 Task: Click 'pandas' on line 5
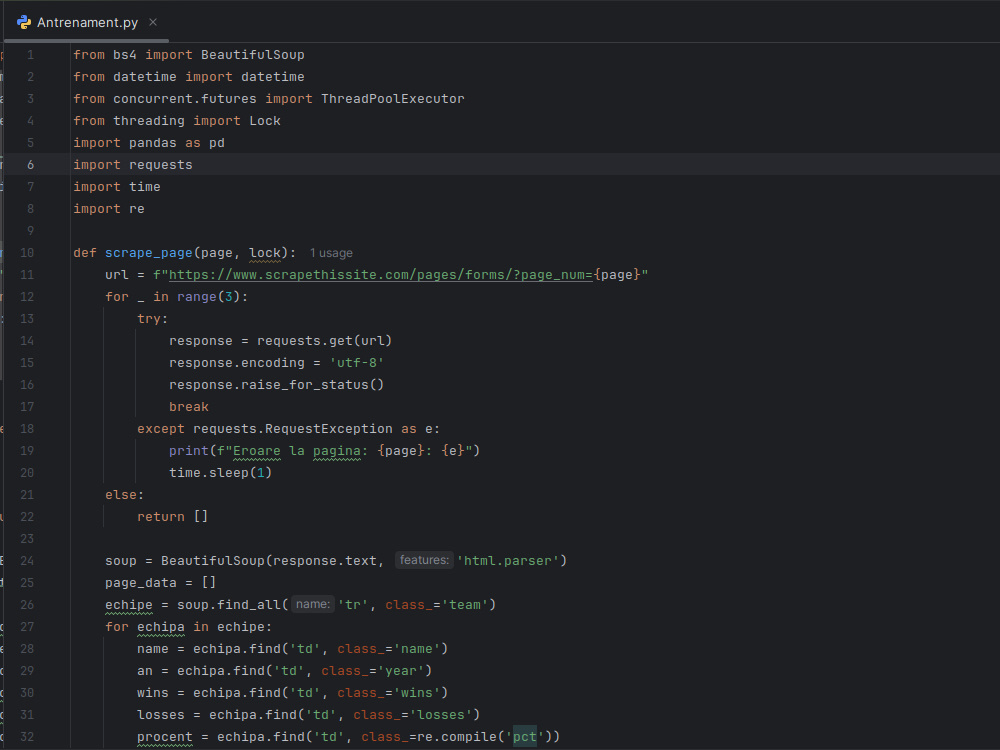pos(152,143)
